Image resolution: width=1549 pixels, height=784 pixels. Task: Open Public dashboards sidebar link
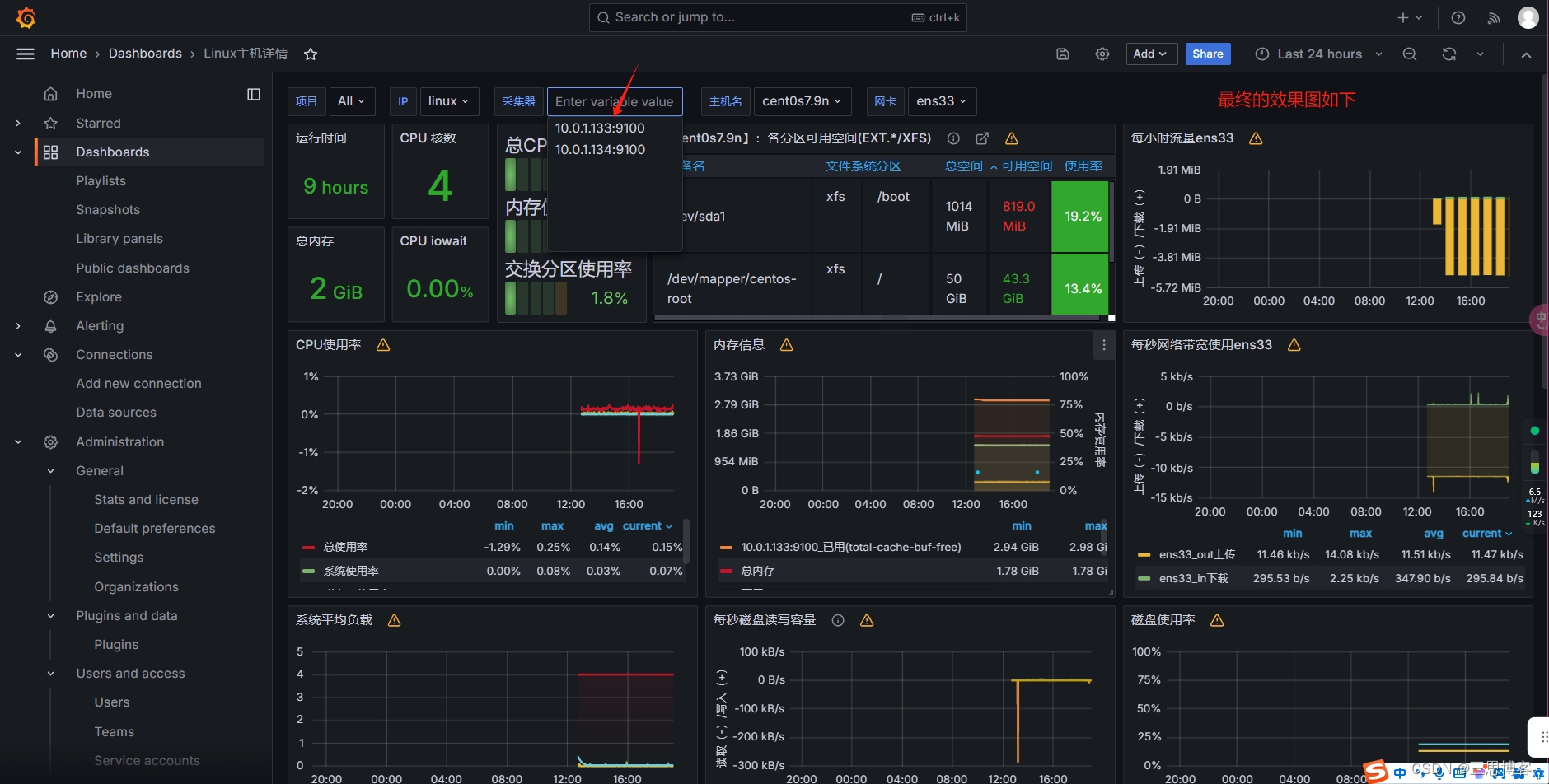point(133,268)
